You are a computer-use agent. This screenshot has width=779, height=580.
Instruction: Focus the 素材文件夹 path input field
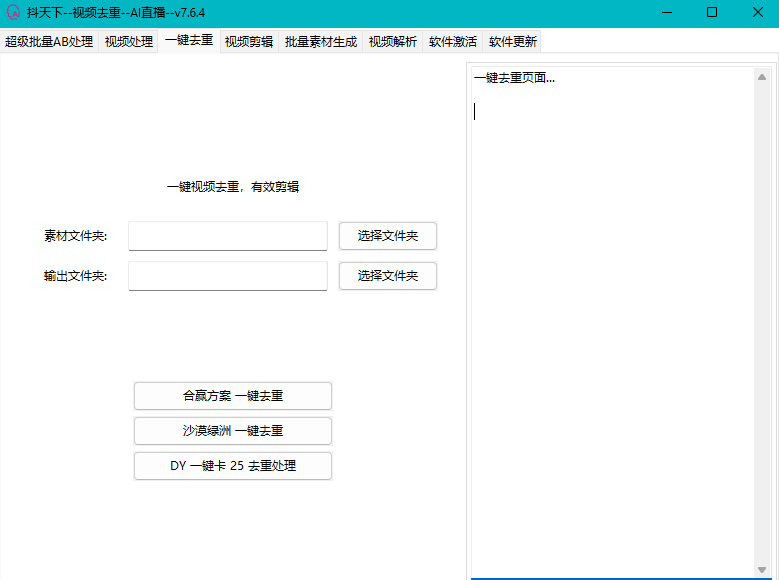click(x=228, y=236)
